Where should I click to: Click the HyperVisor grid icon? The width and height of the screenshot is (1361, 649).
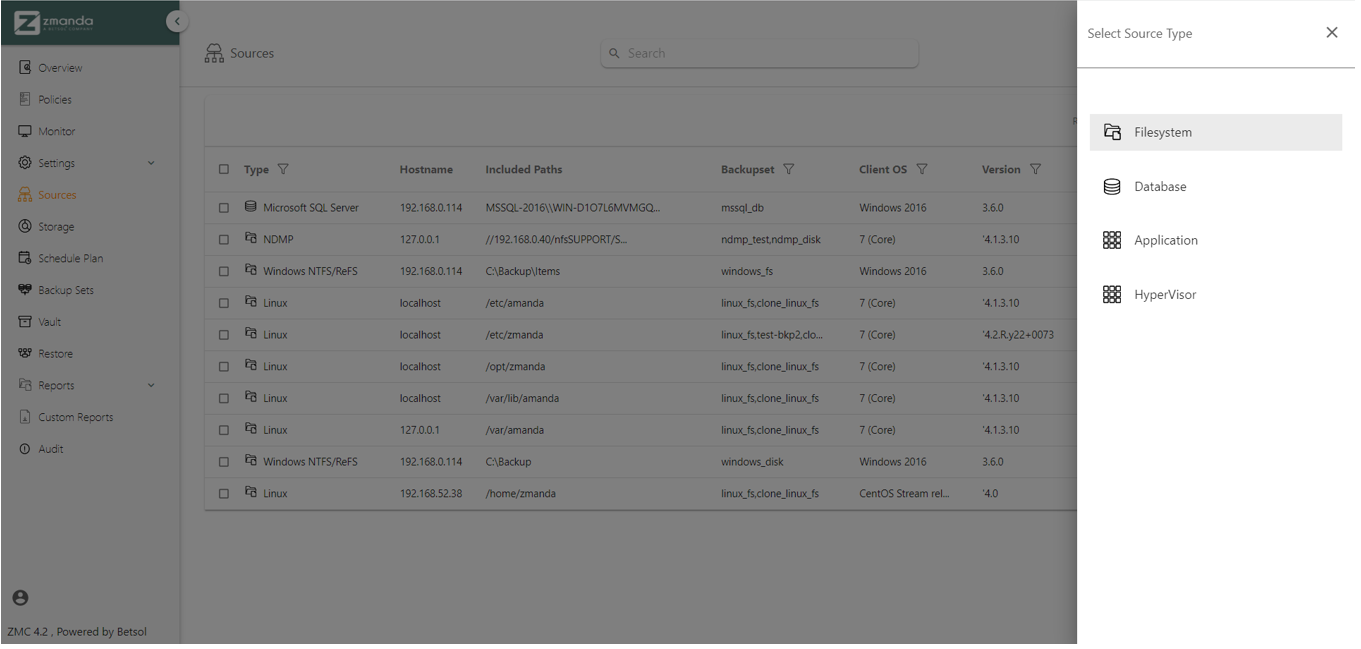[x=1112, y=295]
